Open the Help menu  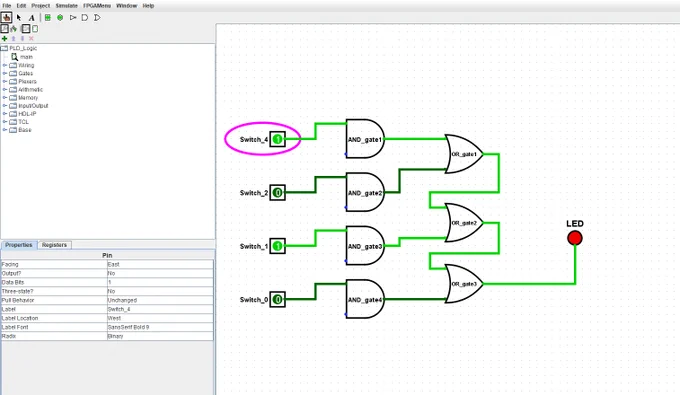pos(148,6)
